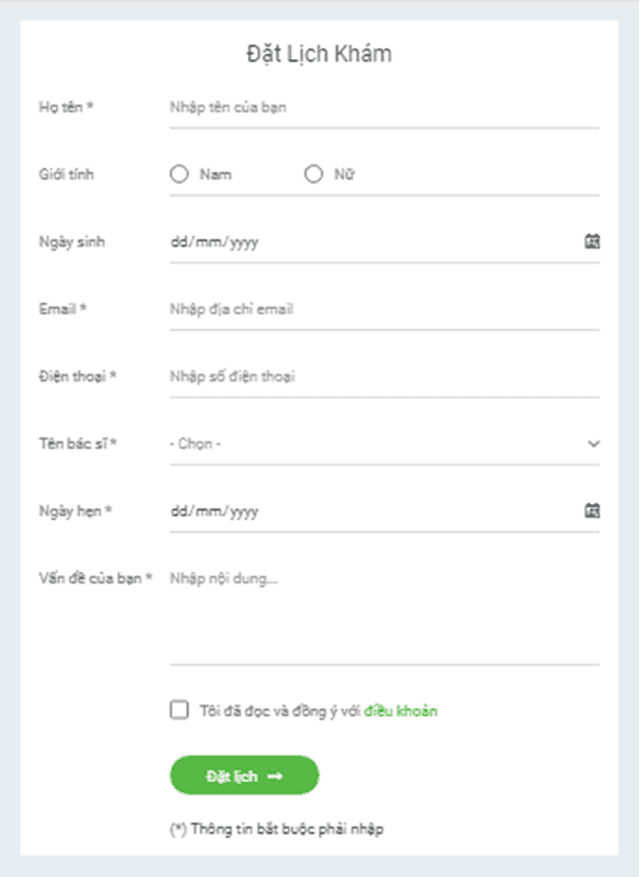Click the Đặt Lịch Khám form heading
Image resolution: width=640 pixels, height=877 pixels.
[x=319, y=54]
